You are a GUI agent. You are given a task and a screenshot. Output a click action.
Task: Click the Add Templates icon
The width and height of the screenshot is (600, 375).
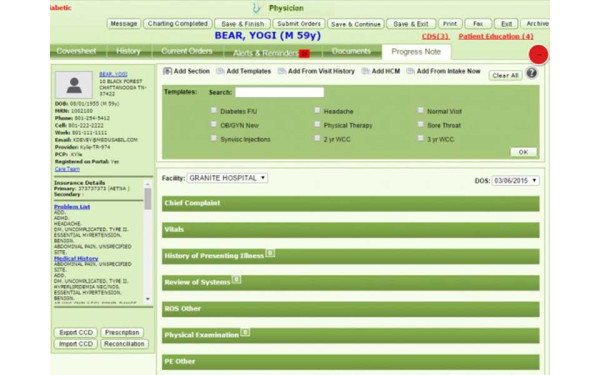[220, 71]
